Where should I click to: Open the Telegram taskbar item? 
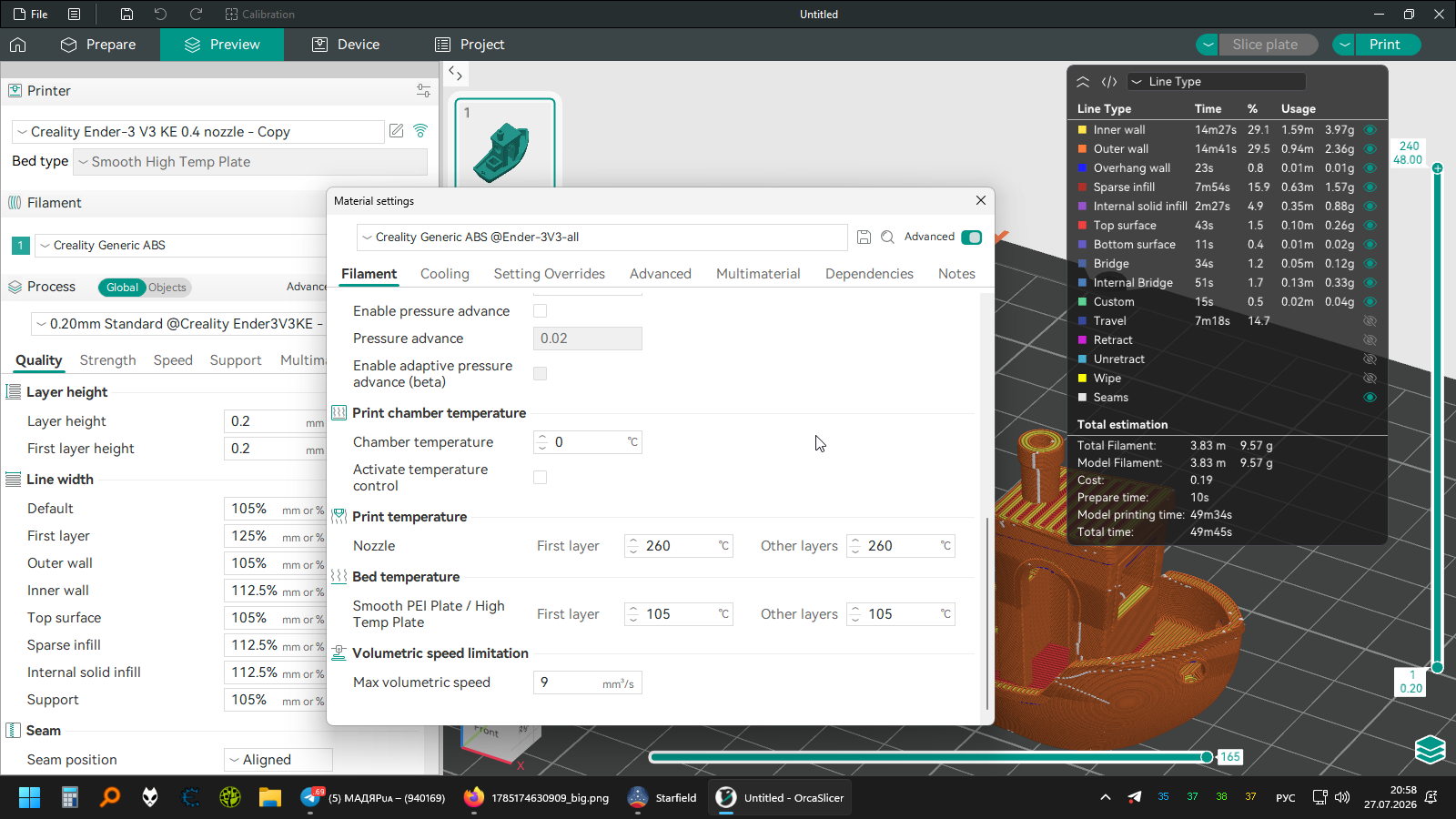373,798
